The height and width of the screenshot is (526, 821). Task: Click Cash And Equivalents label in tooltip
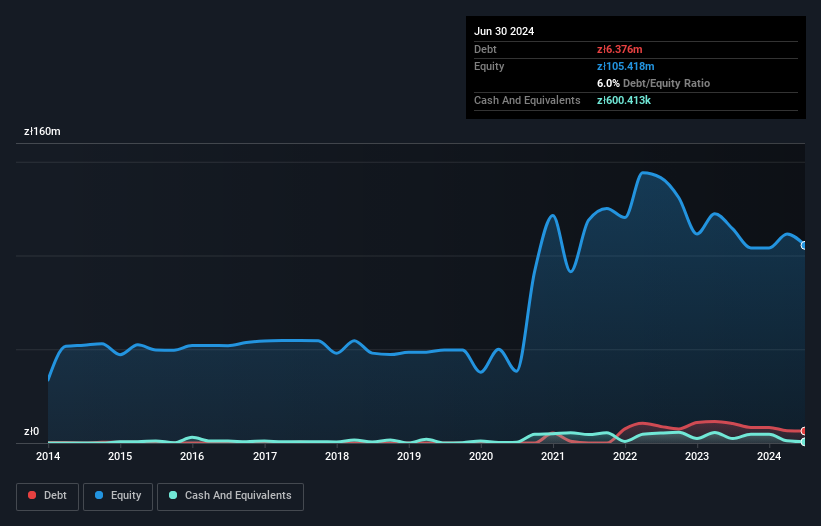pos(527,100)
